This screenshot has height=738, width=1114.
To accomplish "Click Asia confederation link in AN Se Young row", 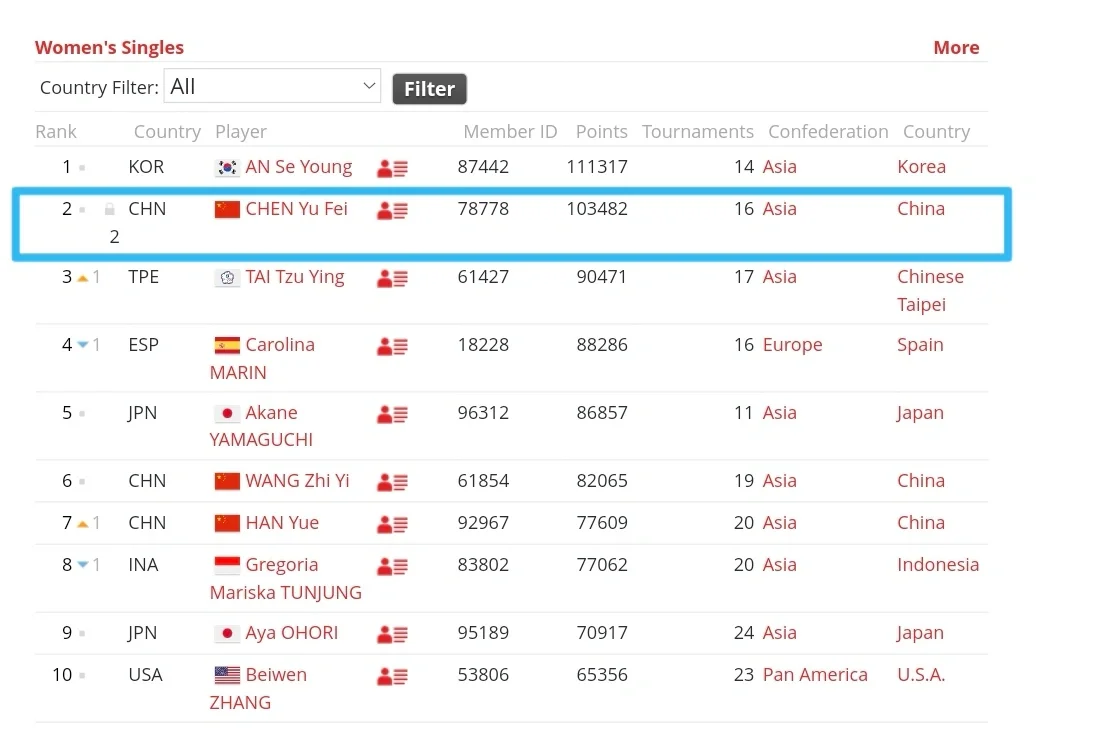I will pos(779,167).
